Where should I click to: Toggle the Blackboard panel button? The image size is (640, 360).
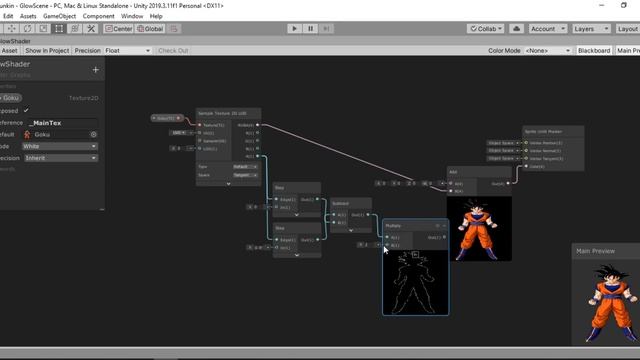594,51
